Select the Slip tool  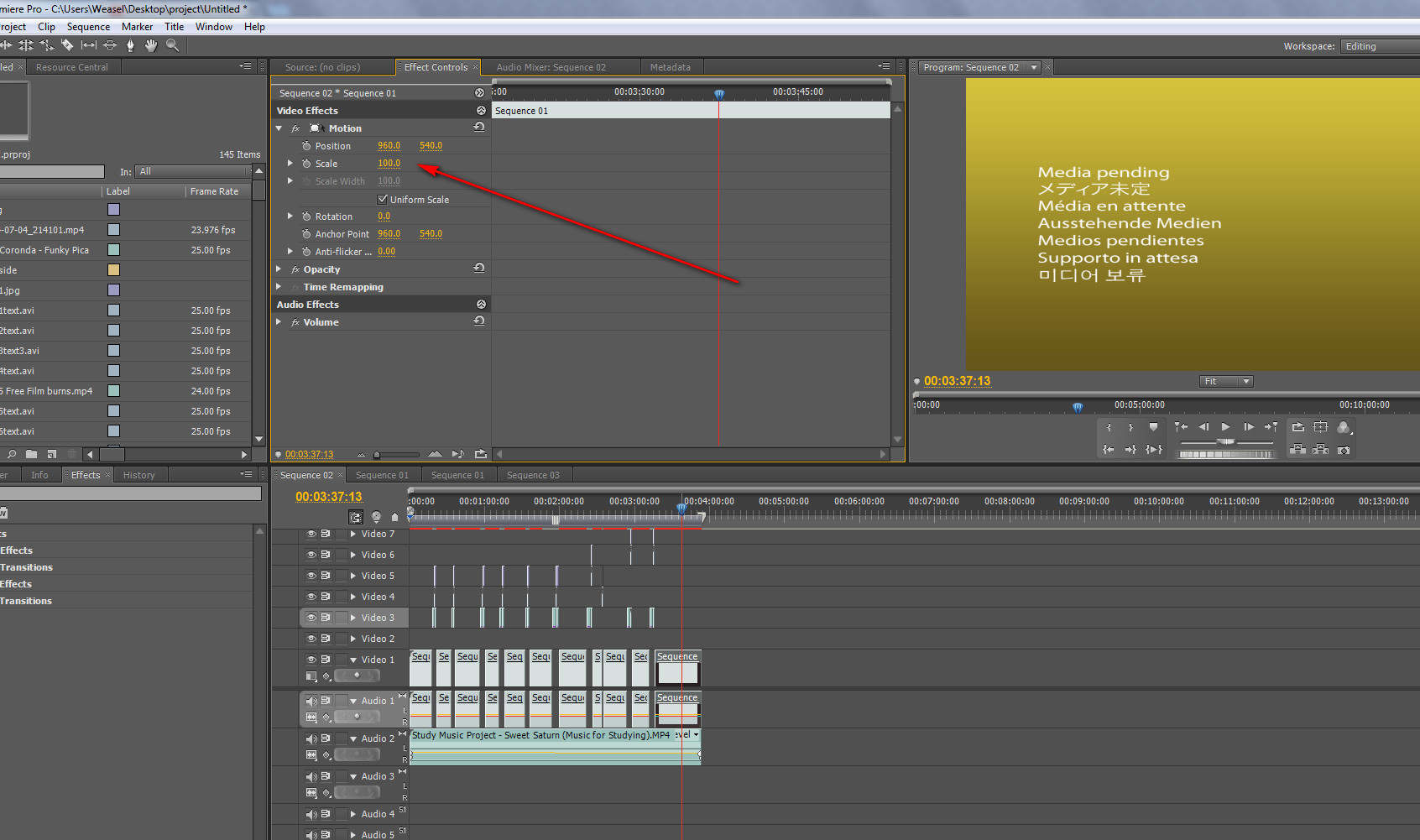(88, 45)
